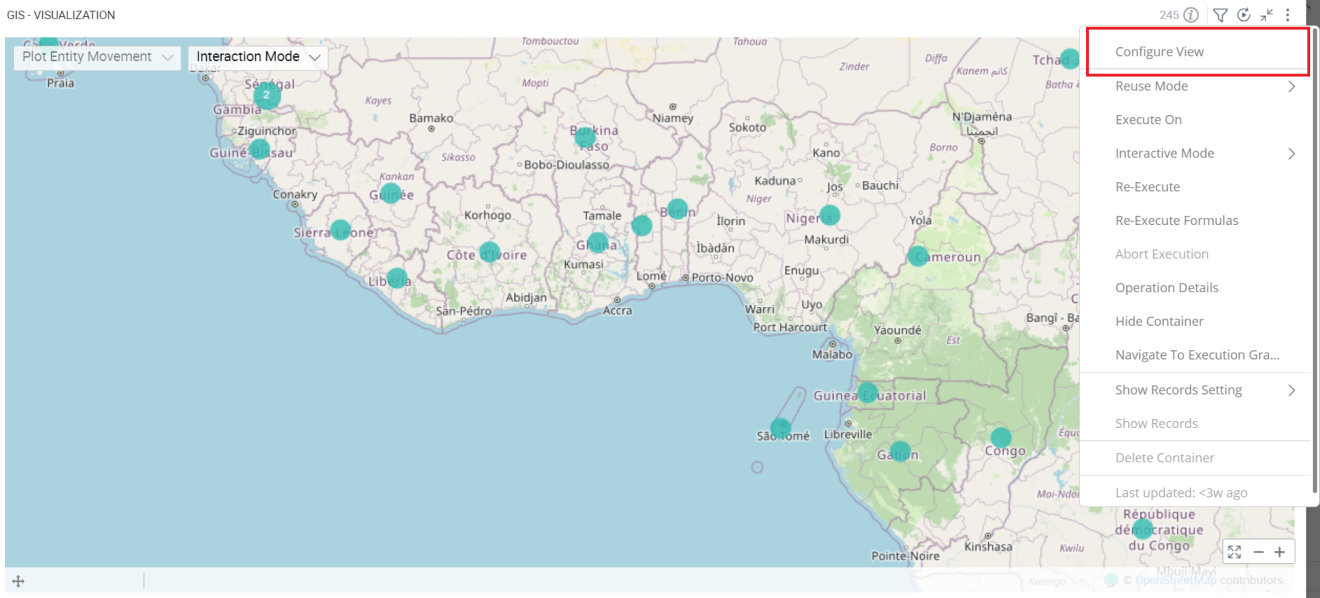Select Re-Execute Formulas menu entry

[1196, 220]
